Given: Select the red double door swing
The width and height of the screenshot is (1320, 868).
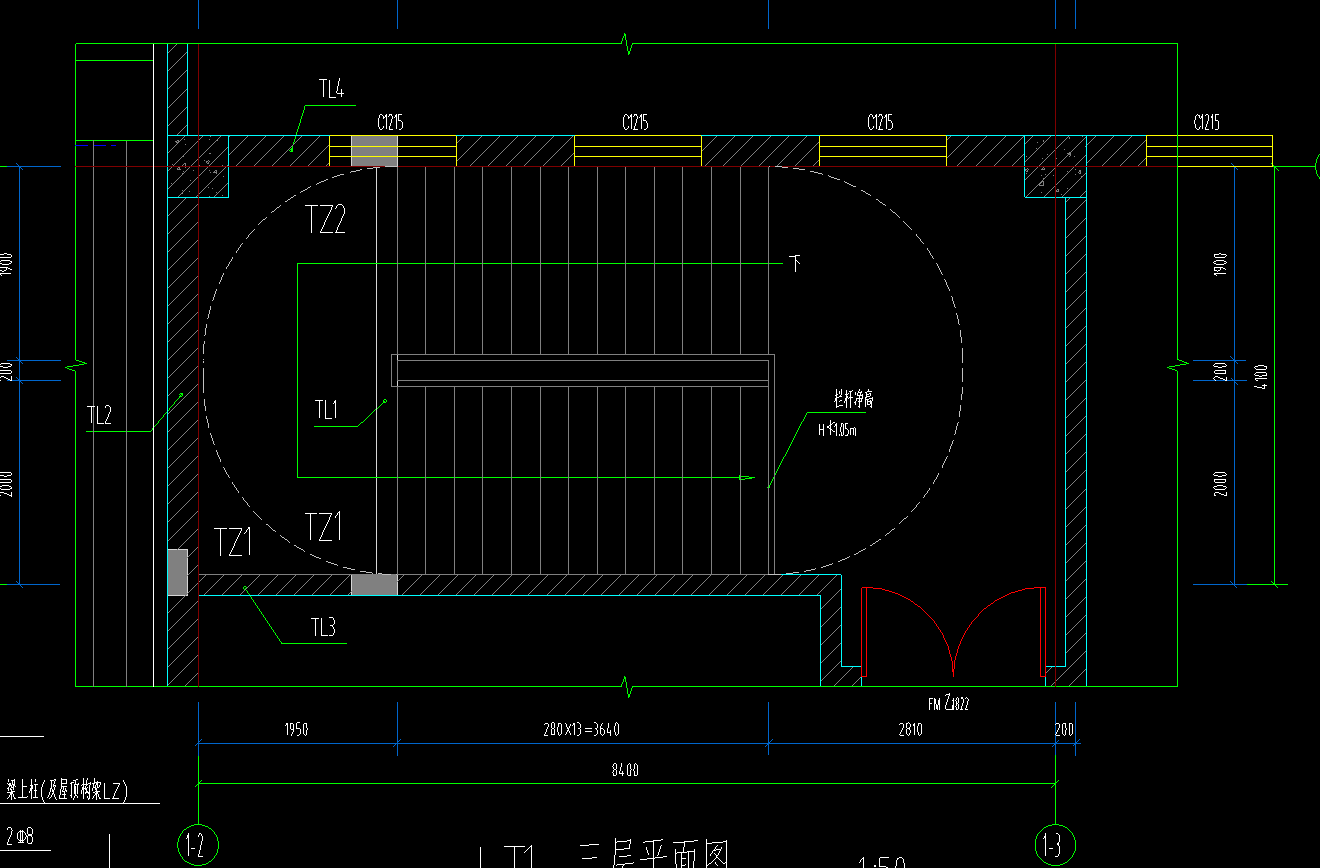Looking at the screenshot, I should click(x=954, y=631).
